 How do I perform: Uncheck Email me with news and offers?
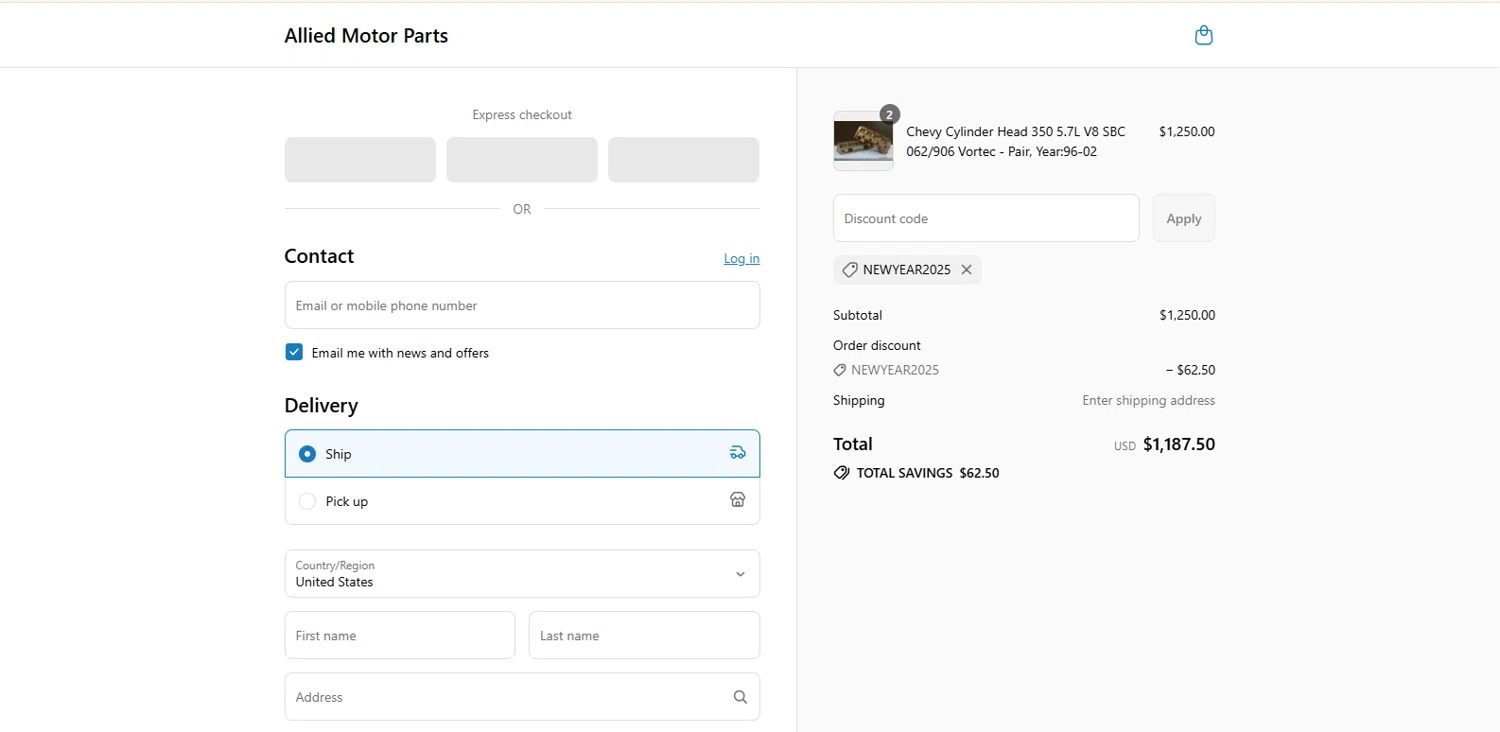(x=294, y=352)
